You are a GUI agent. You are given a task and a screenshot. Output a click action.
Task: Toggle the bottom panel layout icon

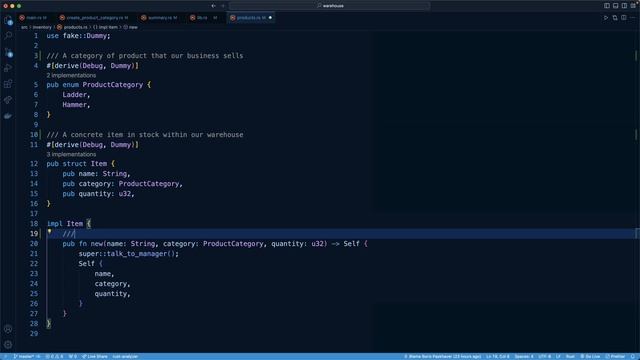pos(616,6)
